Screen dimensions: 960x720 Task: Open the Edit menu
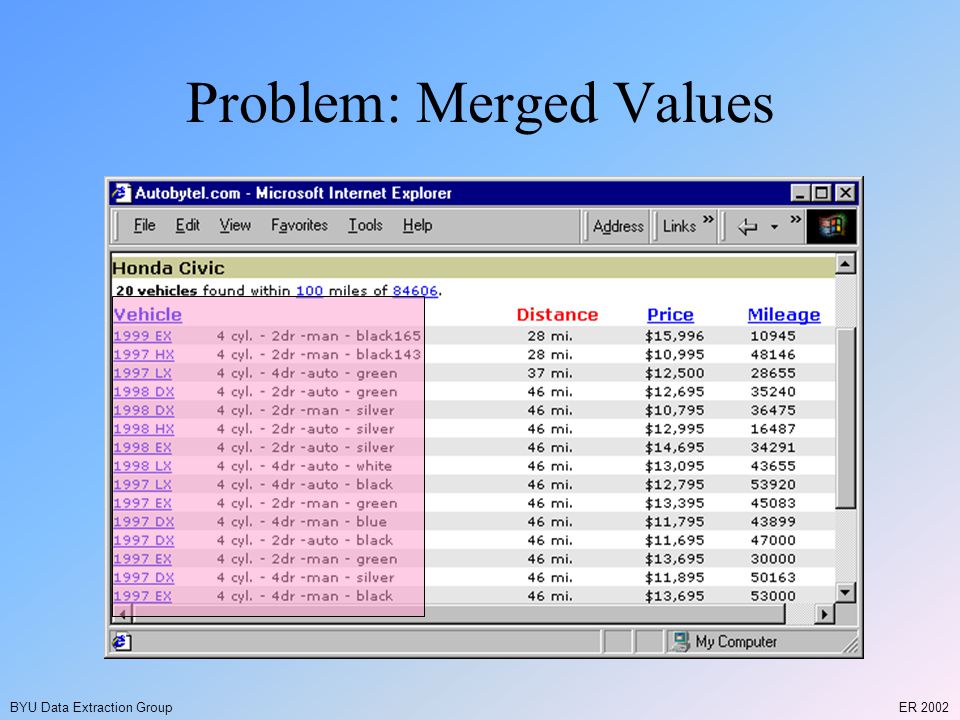click(x=187, y=225)
